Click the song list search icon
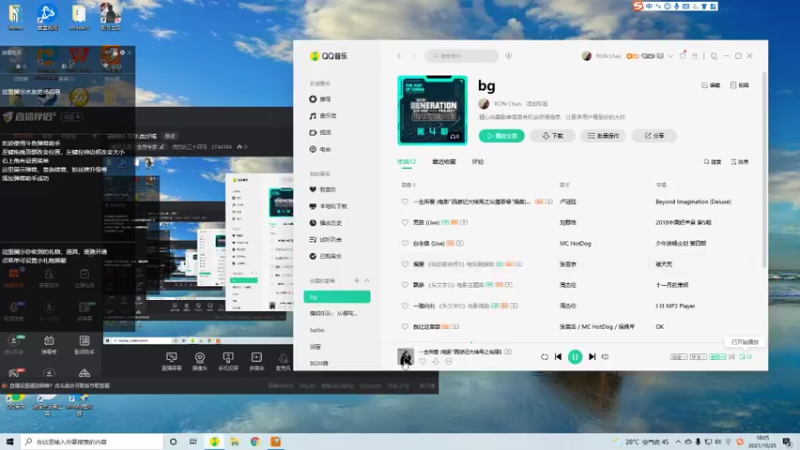 pos(712,162)
